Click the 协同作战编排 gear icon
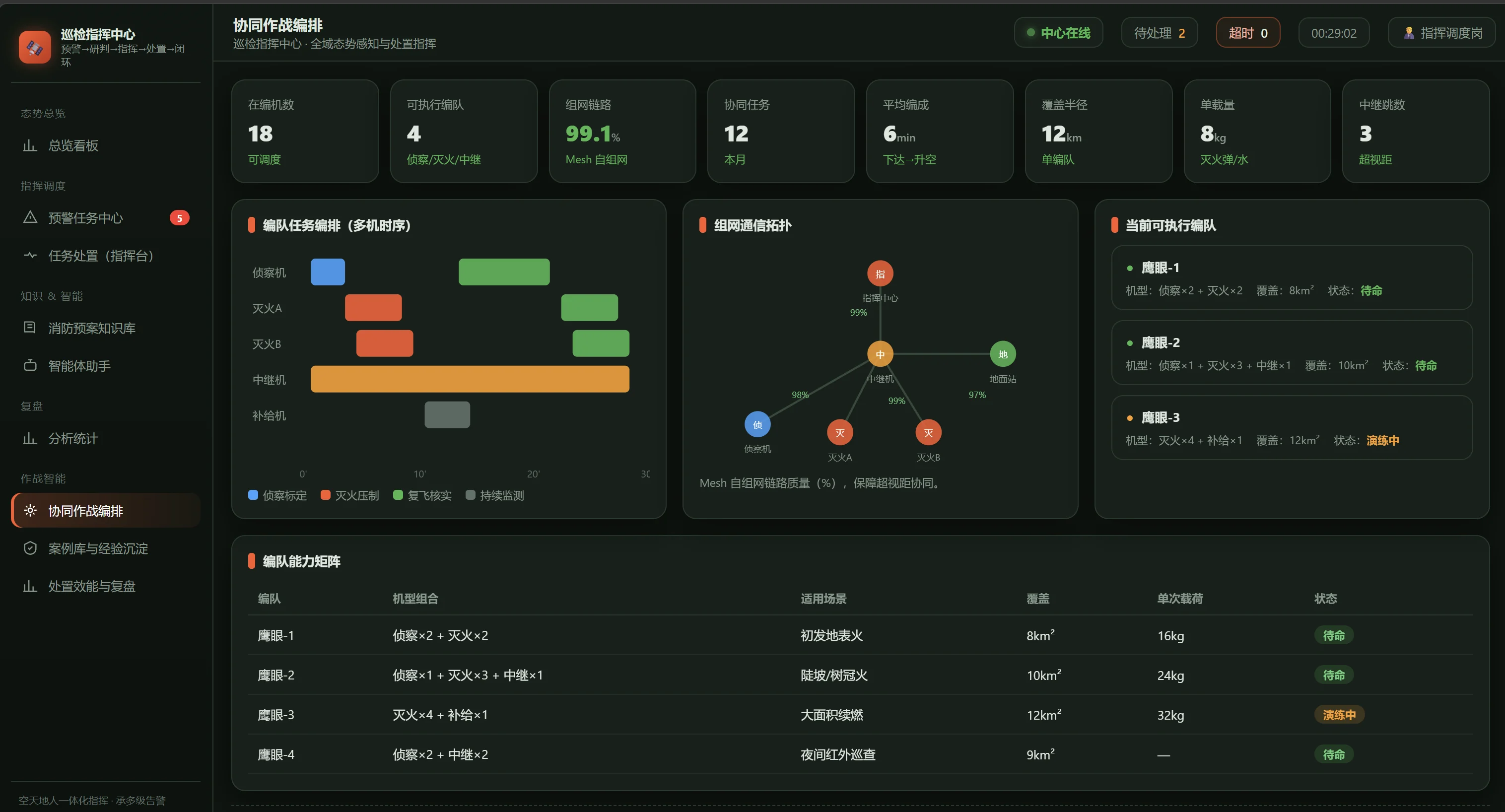 tap(30, 511)
